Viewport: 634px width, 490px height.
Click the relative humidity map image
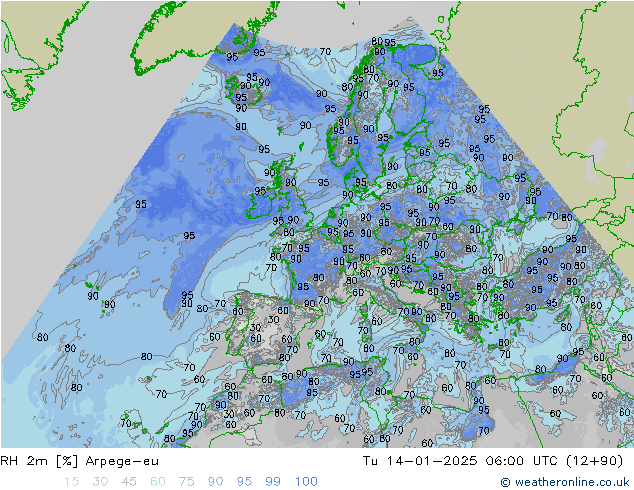(317, 224)
